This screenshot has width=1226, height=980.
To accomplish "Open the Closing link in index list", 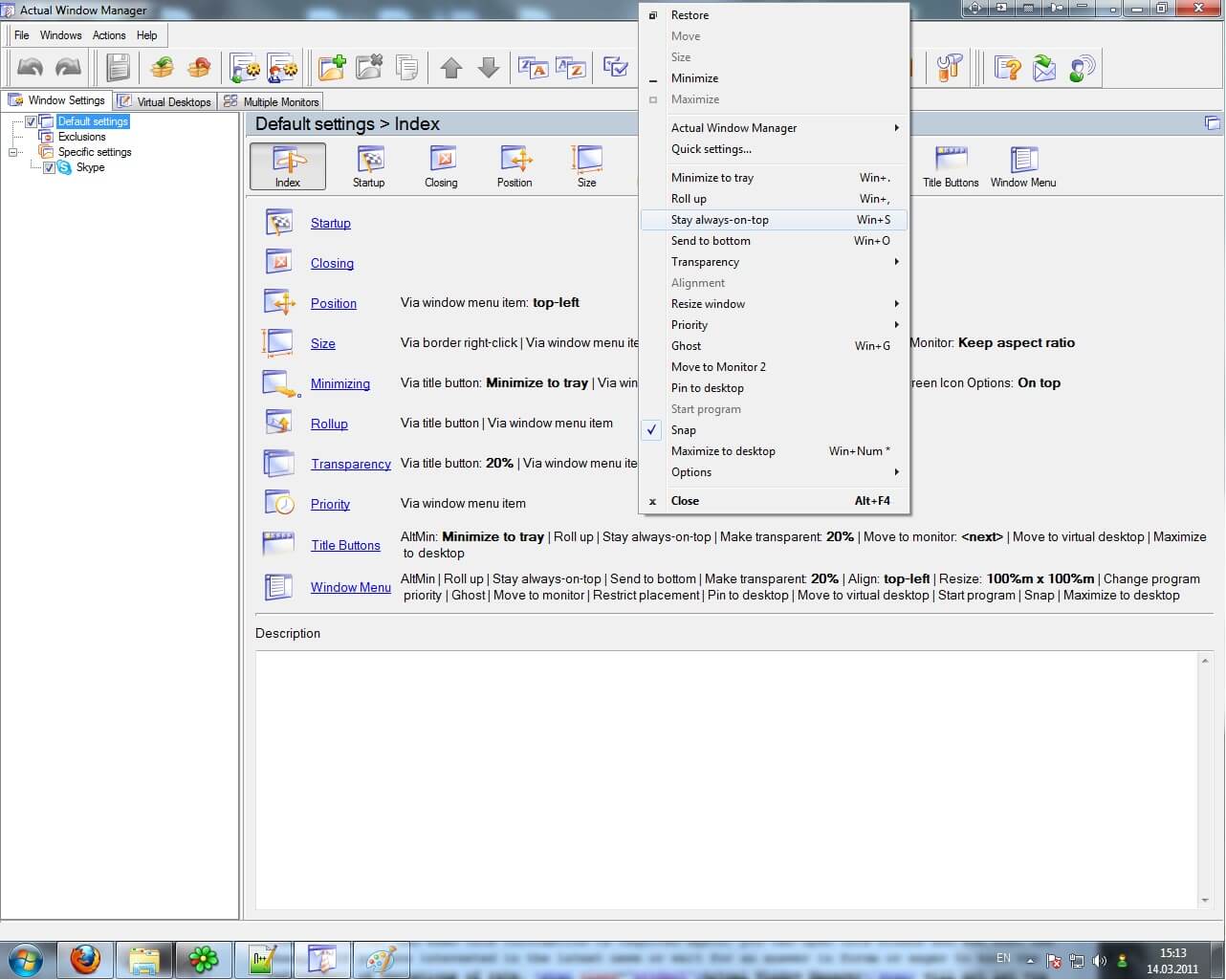I will 332,264.
